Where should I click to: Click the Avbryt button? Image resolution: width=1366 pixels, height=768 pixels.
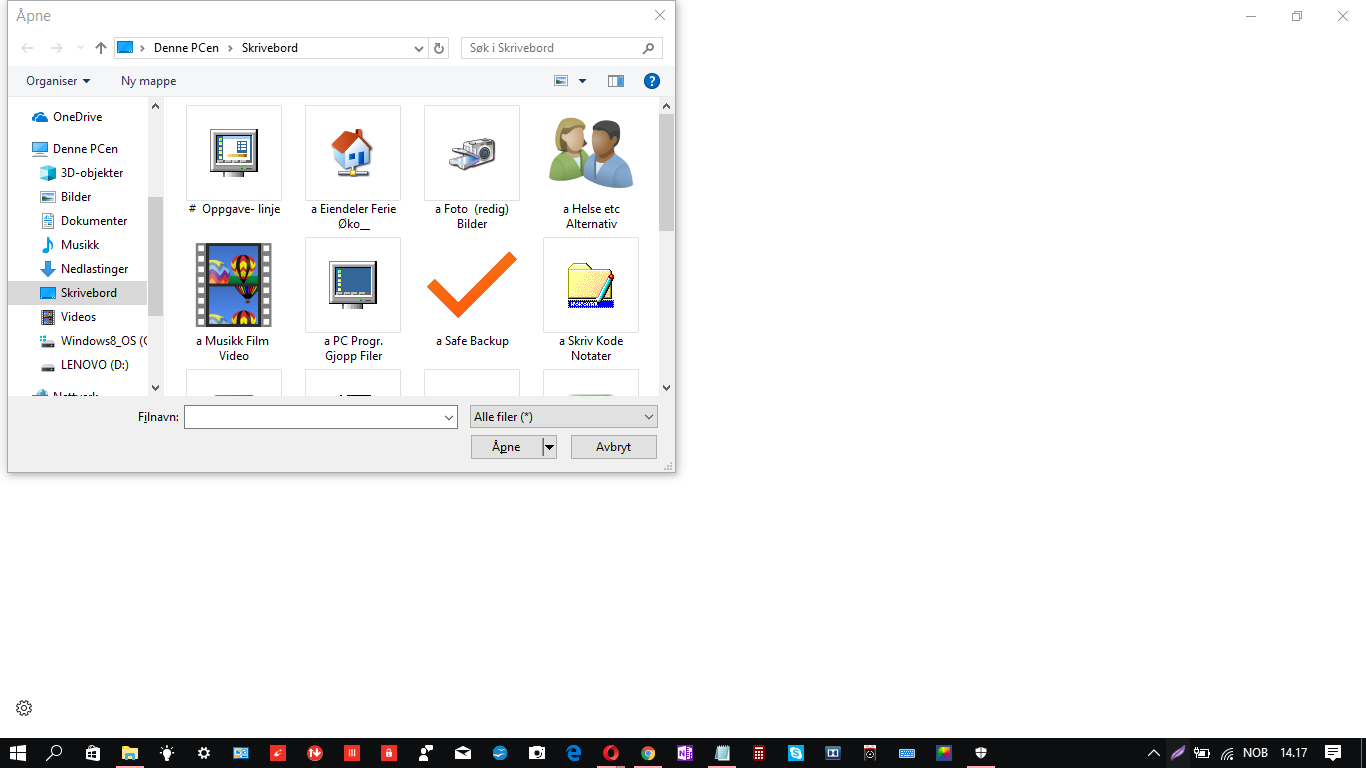point(614,447)
